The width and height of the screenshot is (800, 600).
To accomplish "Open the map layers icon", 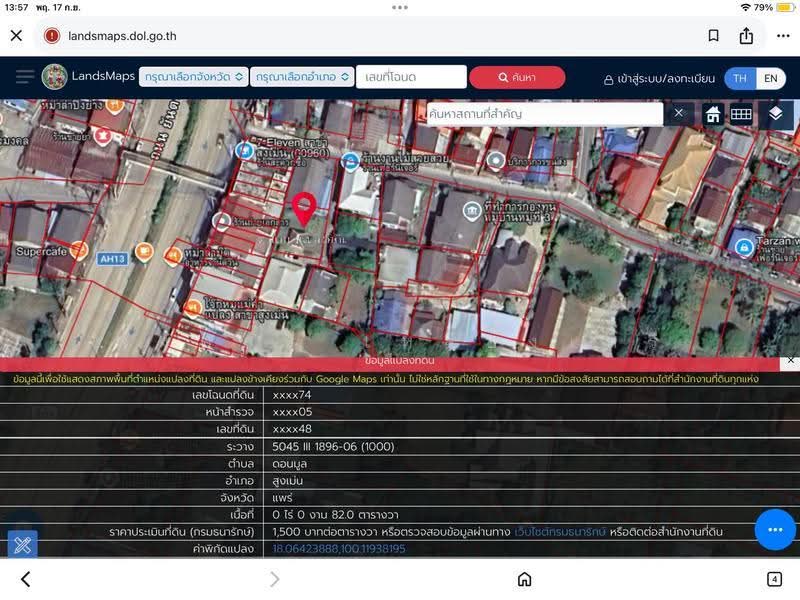I will point(776,114).
